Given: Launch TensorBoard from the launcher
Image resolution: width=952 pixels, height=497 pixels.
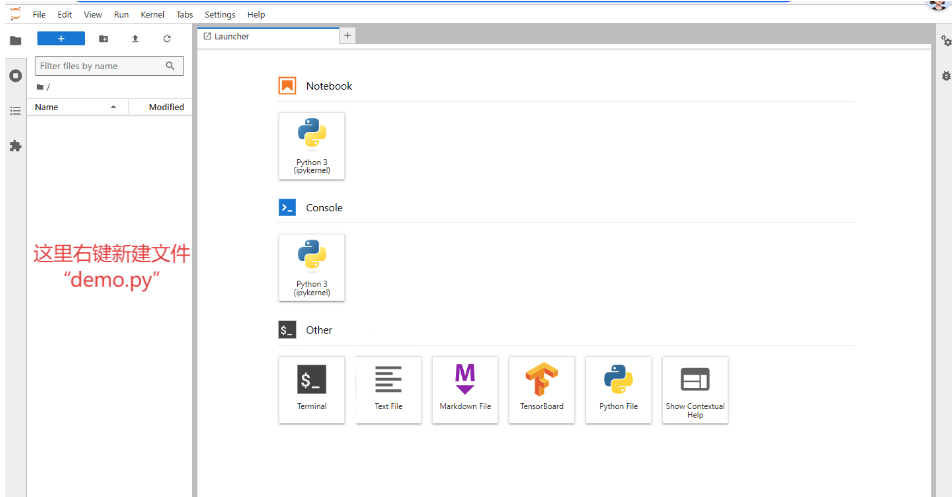Looking at the screenshot, I should click(541, 389).
